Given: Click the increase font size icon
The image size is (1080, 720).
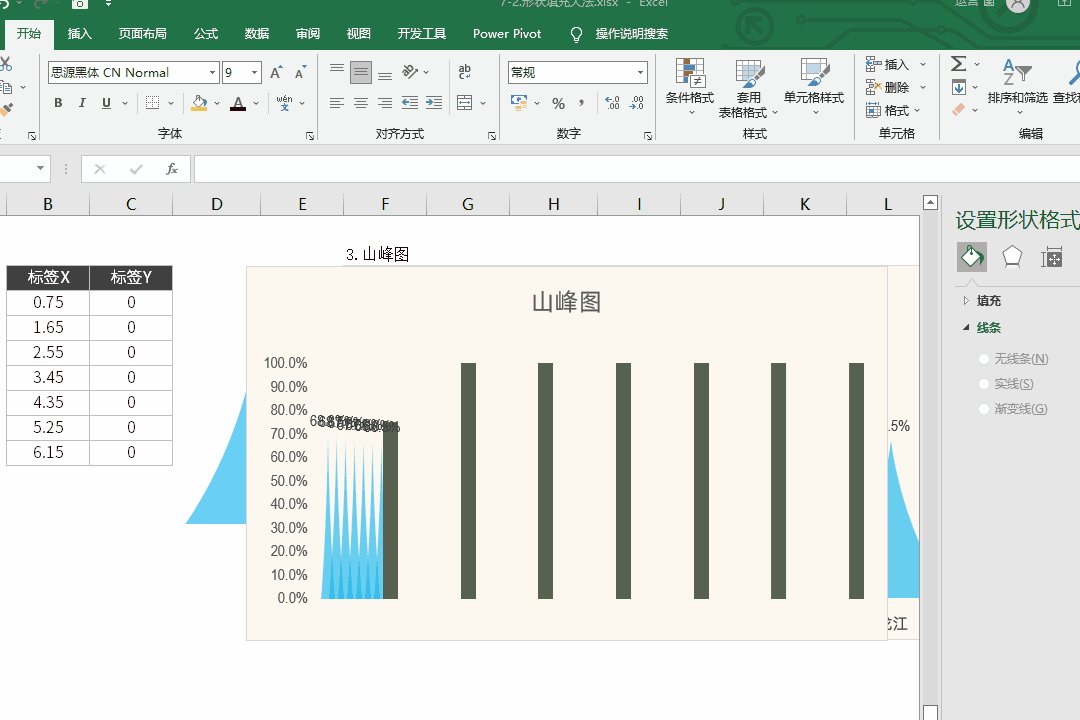Looking at the screenshot, I should pos(276,73).
